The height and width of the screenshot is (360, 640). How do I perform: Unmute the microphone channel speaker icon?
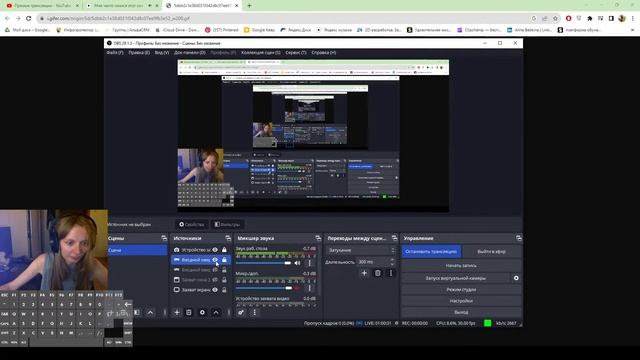pyautogui.click(x=297, y=288)
